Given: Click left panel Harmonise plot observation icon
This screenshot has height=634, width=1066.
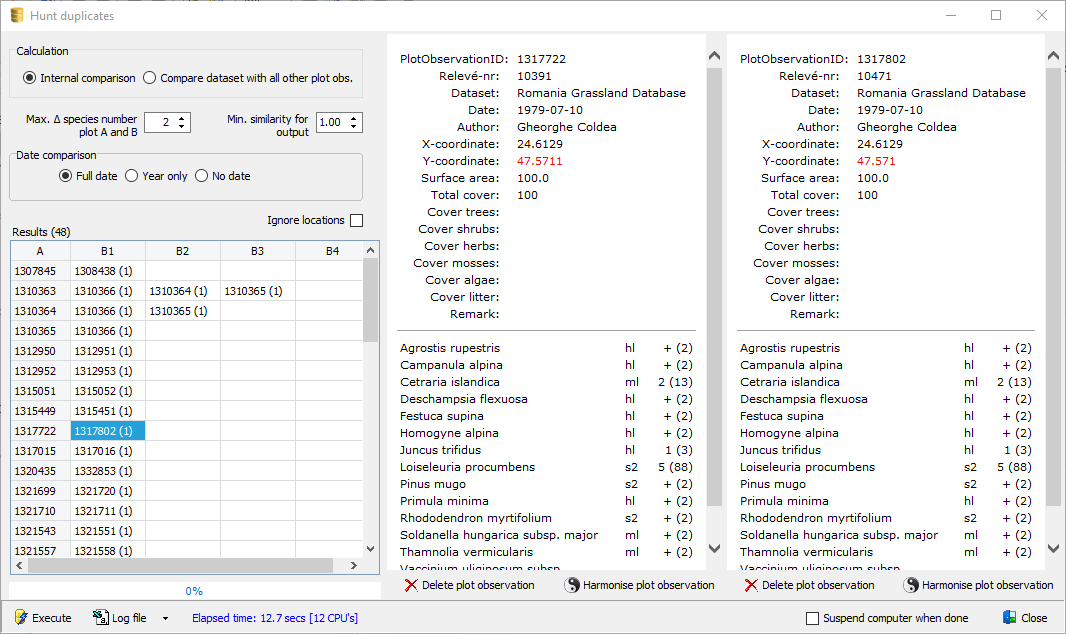Looking at the screenshot, I should (572, 585).
